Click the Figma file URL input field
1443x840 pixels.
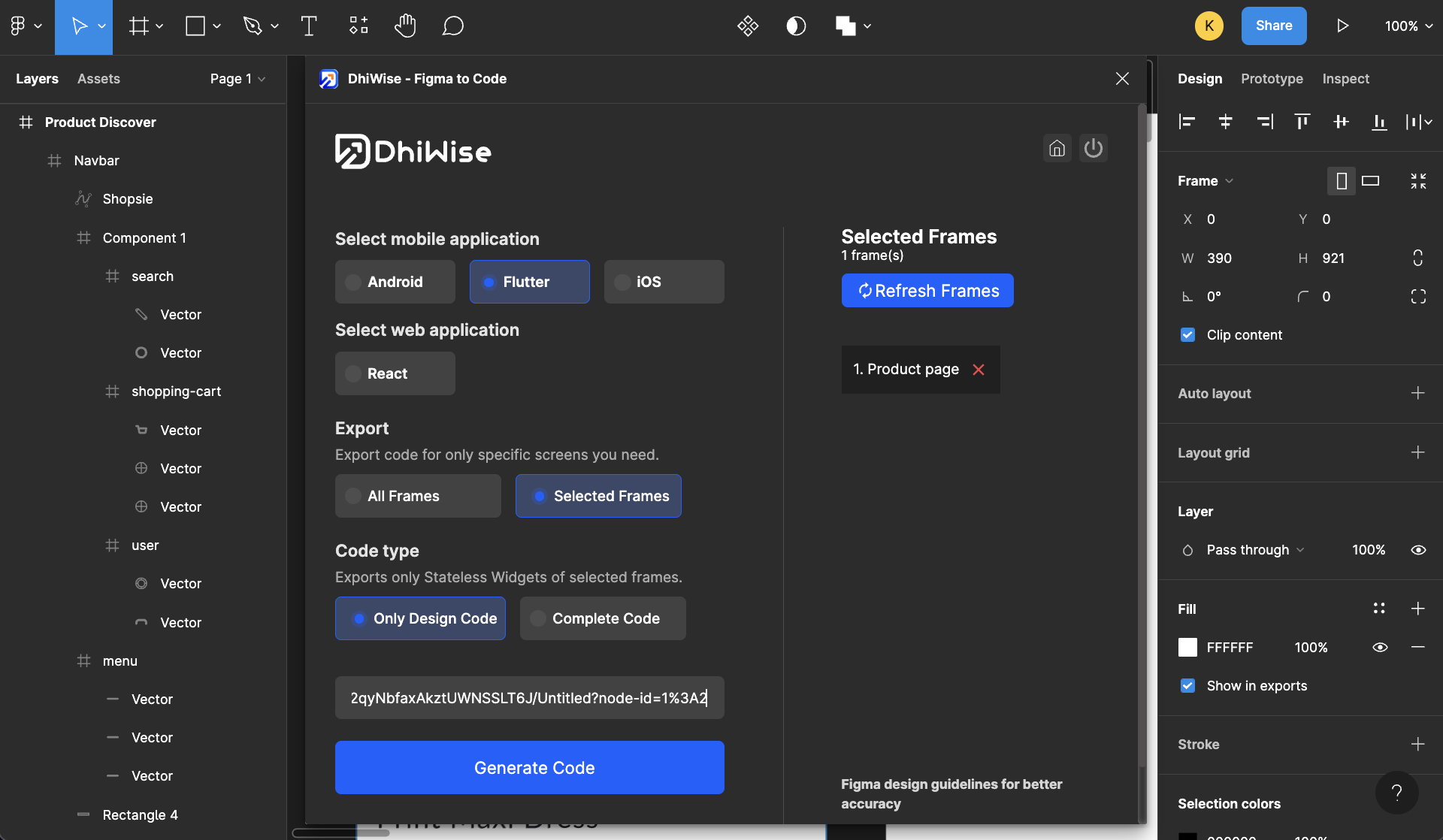point(530,698)
